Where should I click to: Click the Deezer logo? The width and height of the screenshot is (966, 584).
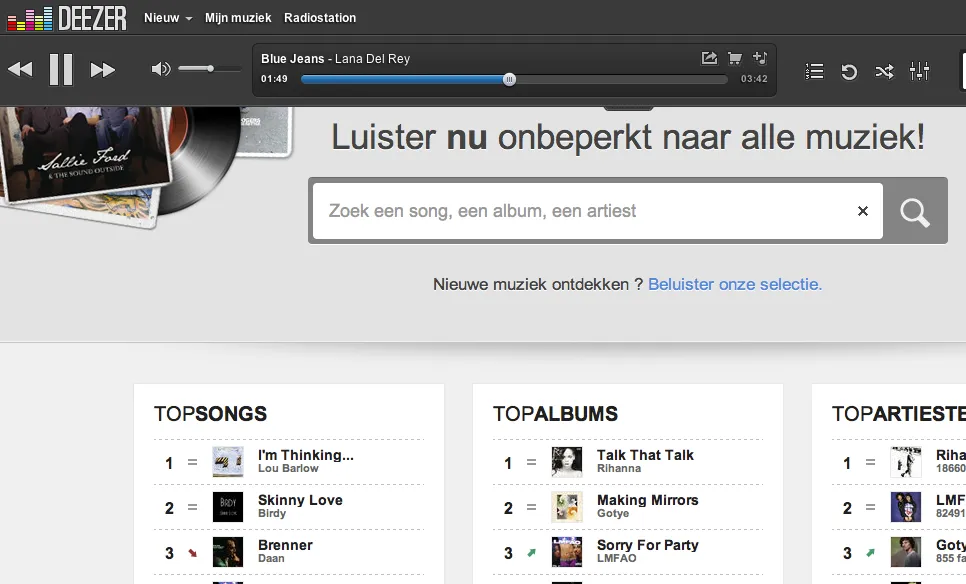(x=66, y=18)
